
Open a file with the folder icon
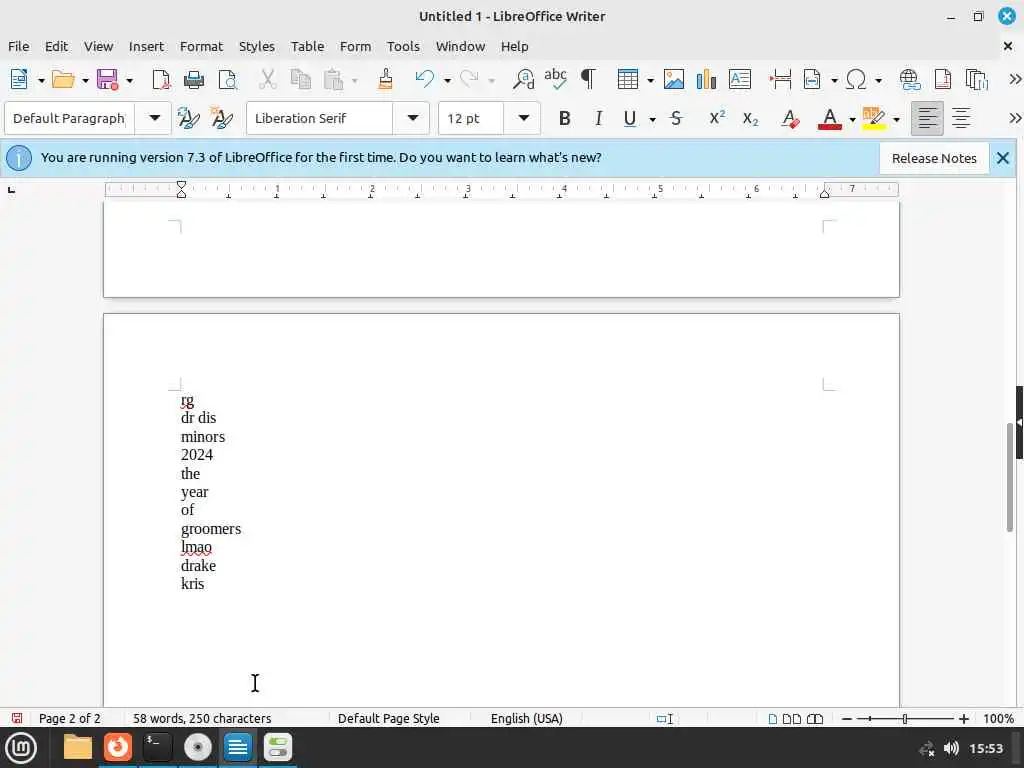tap(63, 79)
